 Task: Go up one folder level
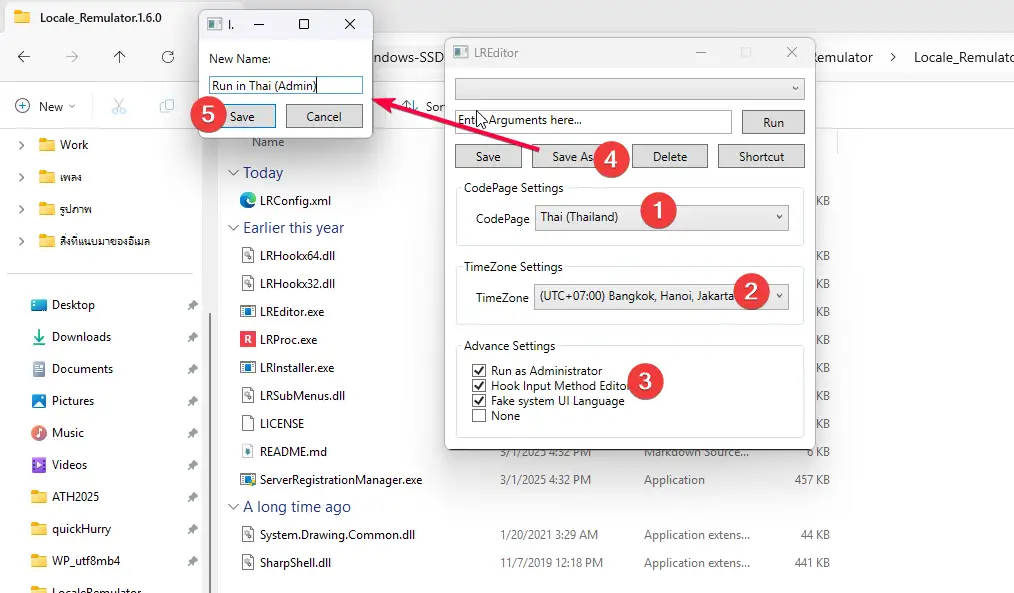tap(120, 57)
